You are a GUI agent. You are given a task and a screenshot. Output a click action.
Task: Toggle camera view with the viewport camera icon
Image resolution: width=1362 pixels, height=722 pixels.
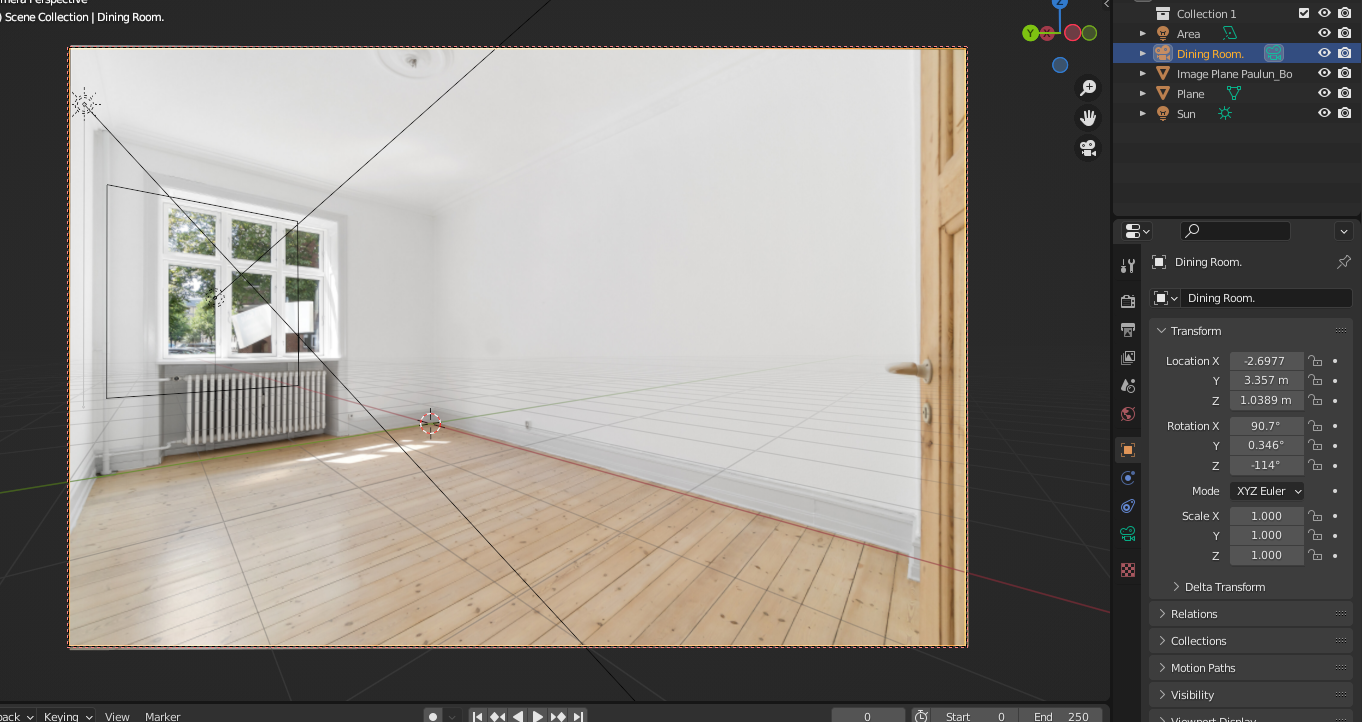pyautogui.click(x=1089, y=148)
